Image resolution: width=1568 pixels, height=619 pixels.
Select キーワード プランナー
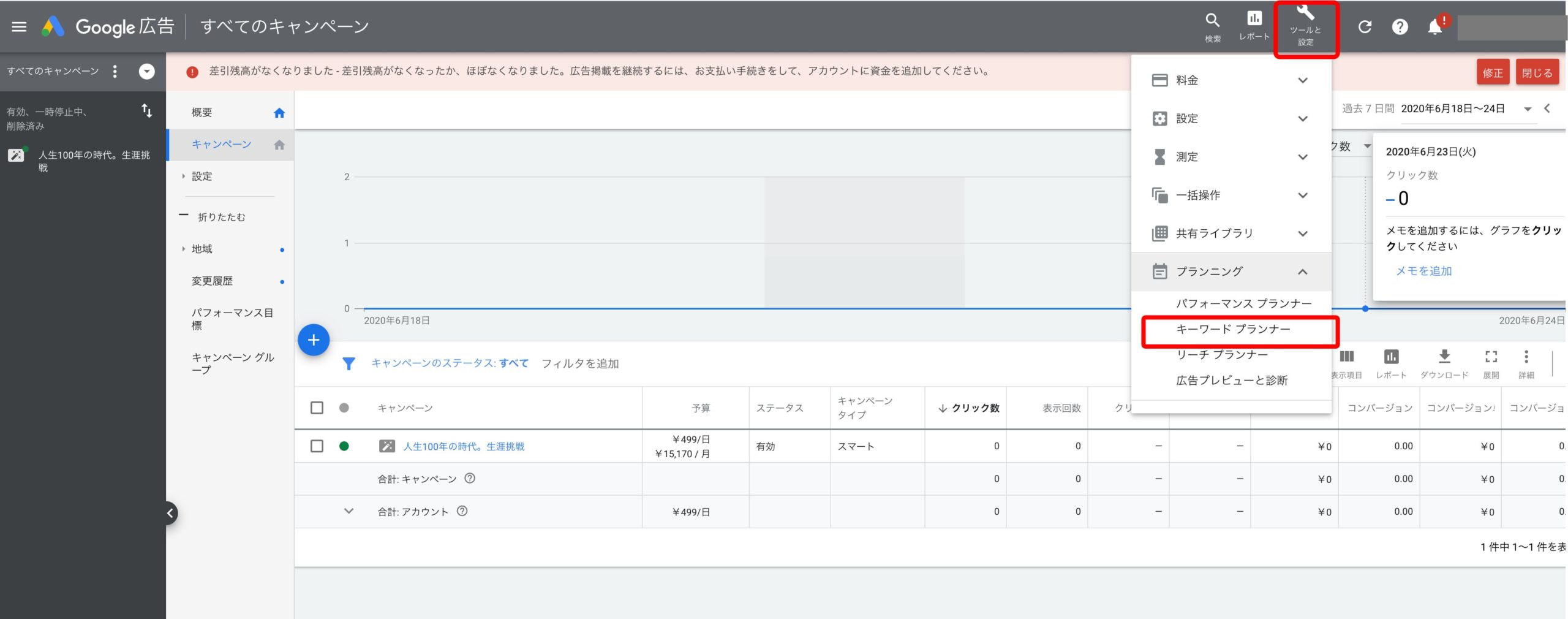click(x=1233, y=329)
